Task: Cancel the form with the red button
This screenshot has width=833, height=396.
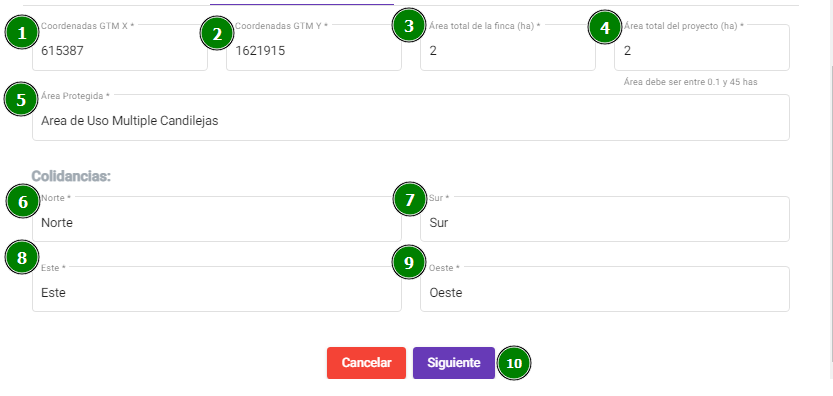Action: pos(366,363)
